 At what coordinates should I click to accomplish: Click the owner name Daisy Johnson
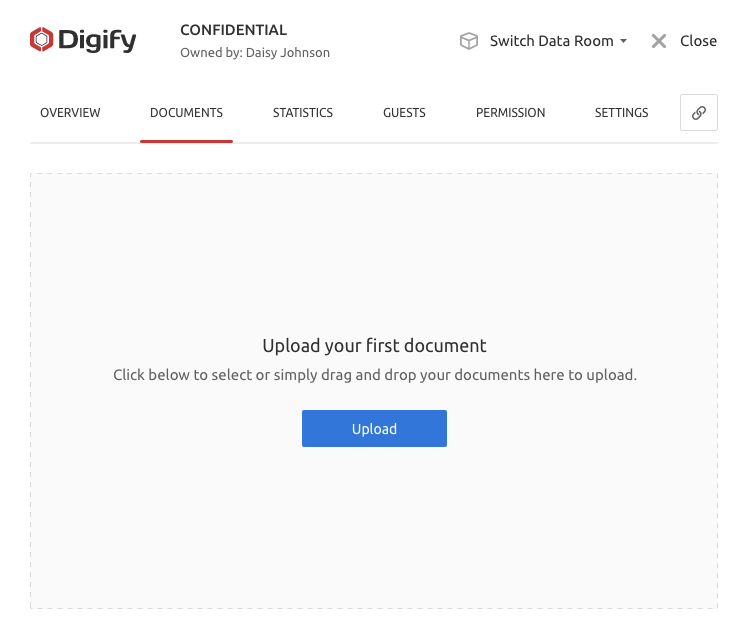[287, 53]
